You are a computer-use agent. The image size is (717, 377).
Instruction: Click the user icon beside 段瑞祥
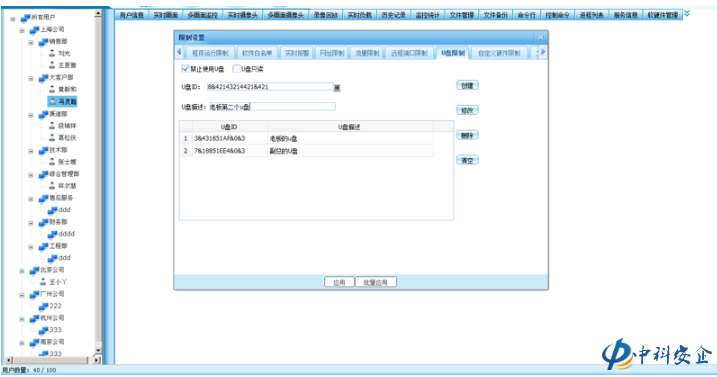(52, 125)
